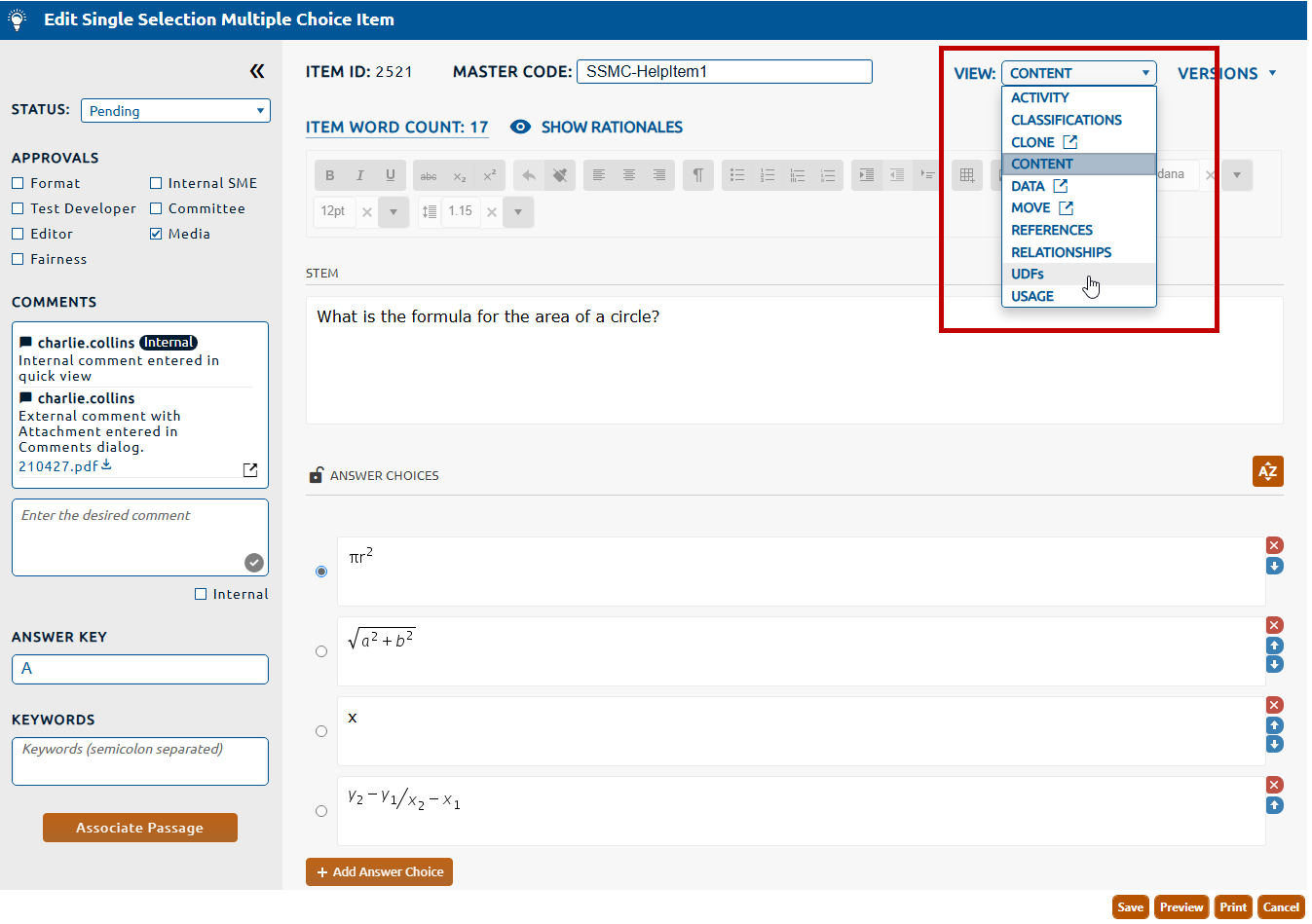The width and height of the screenshot is (1312, 924).
Task: Collapse the left sidebar panel
Action: 256,71
